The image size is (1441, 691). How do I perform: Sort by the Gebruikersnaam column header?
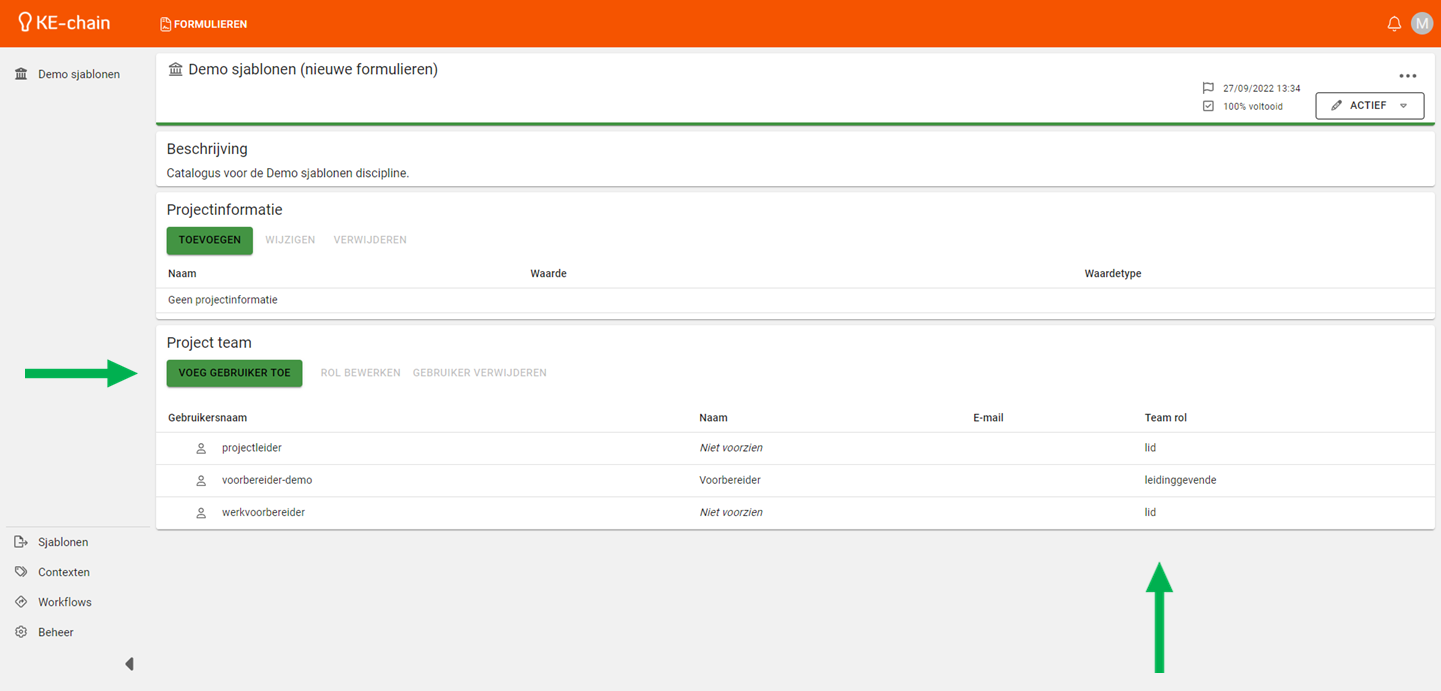[207, 418]
